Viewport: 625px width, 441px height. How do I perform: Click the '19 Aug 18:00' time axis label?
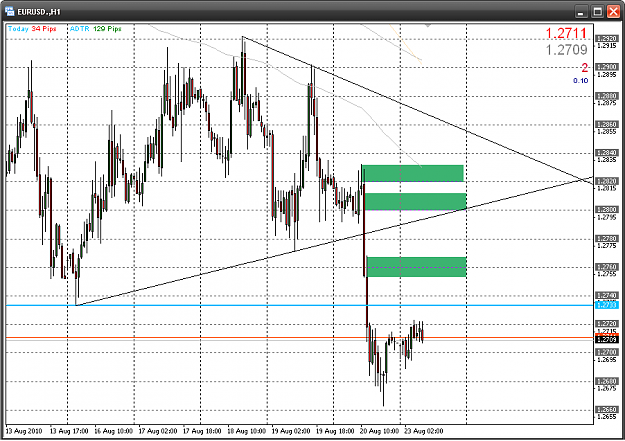pos(335,431)
